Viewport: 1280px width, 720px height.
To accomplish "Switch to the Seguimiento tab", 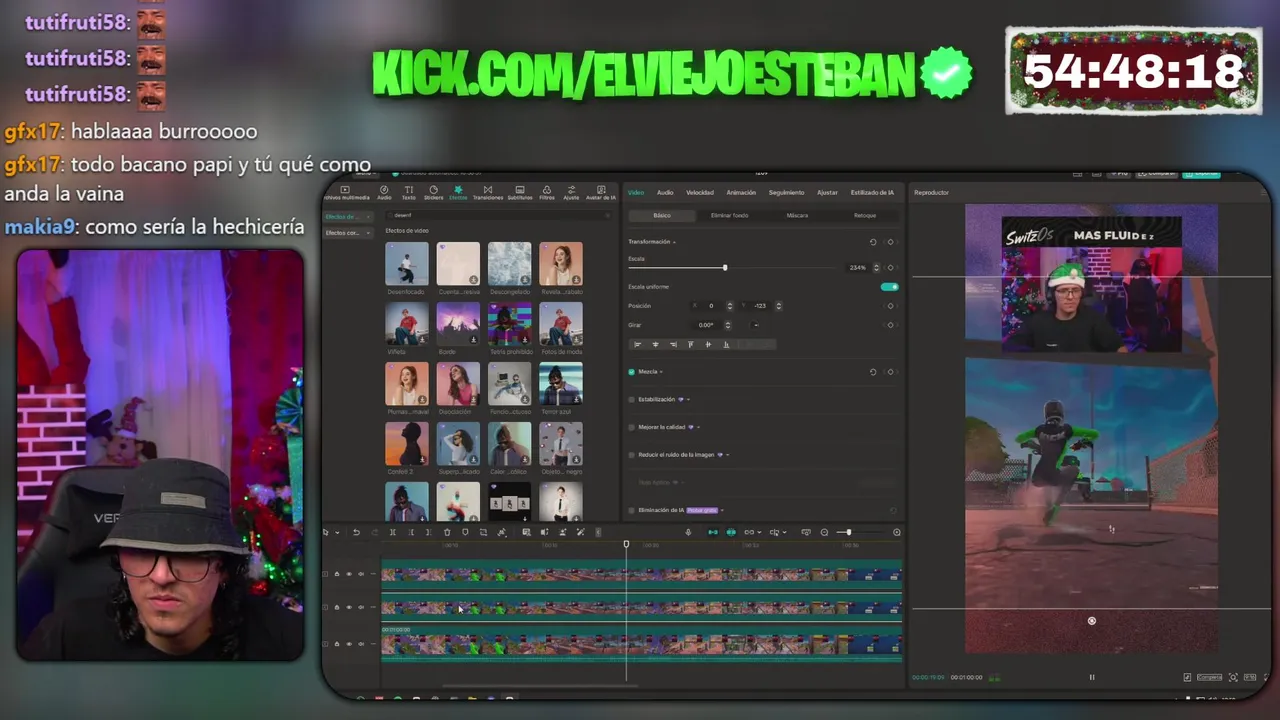I will (x=786, y=192).
